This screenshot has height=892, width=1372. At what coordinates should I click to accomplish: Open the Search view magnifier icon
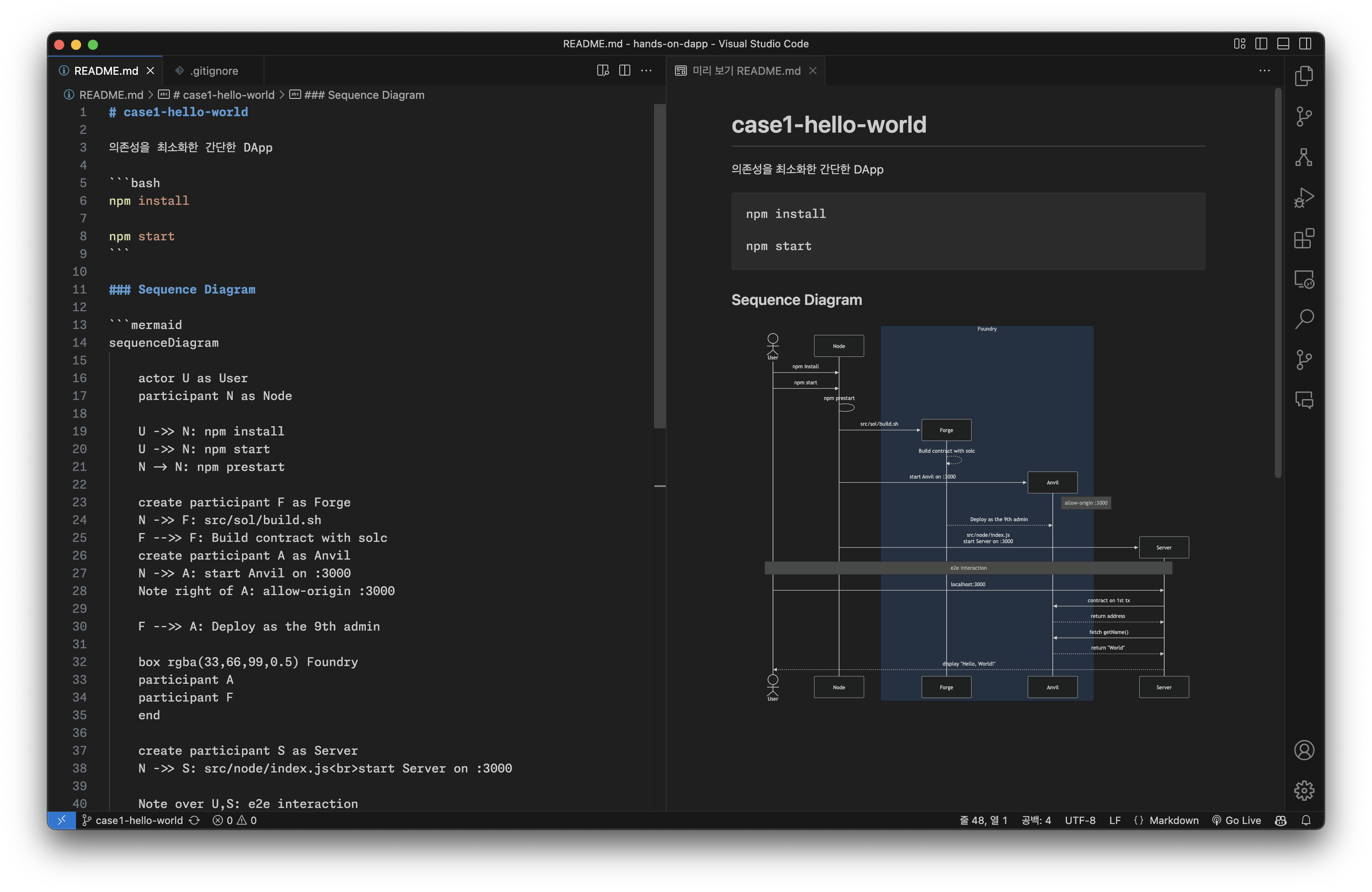pyautogui.click(x=1304, y=318)
